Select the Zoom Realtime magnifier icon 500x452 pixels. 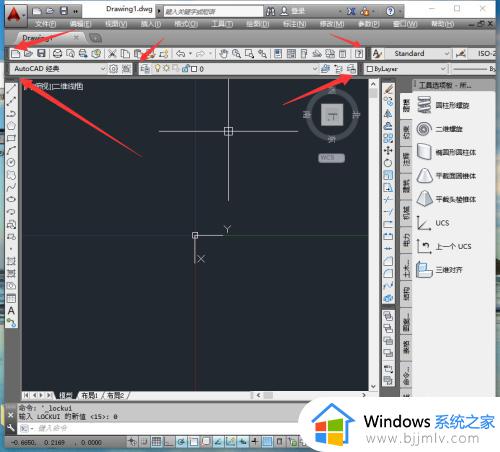click(236, 53)
